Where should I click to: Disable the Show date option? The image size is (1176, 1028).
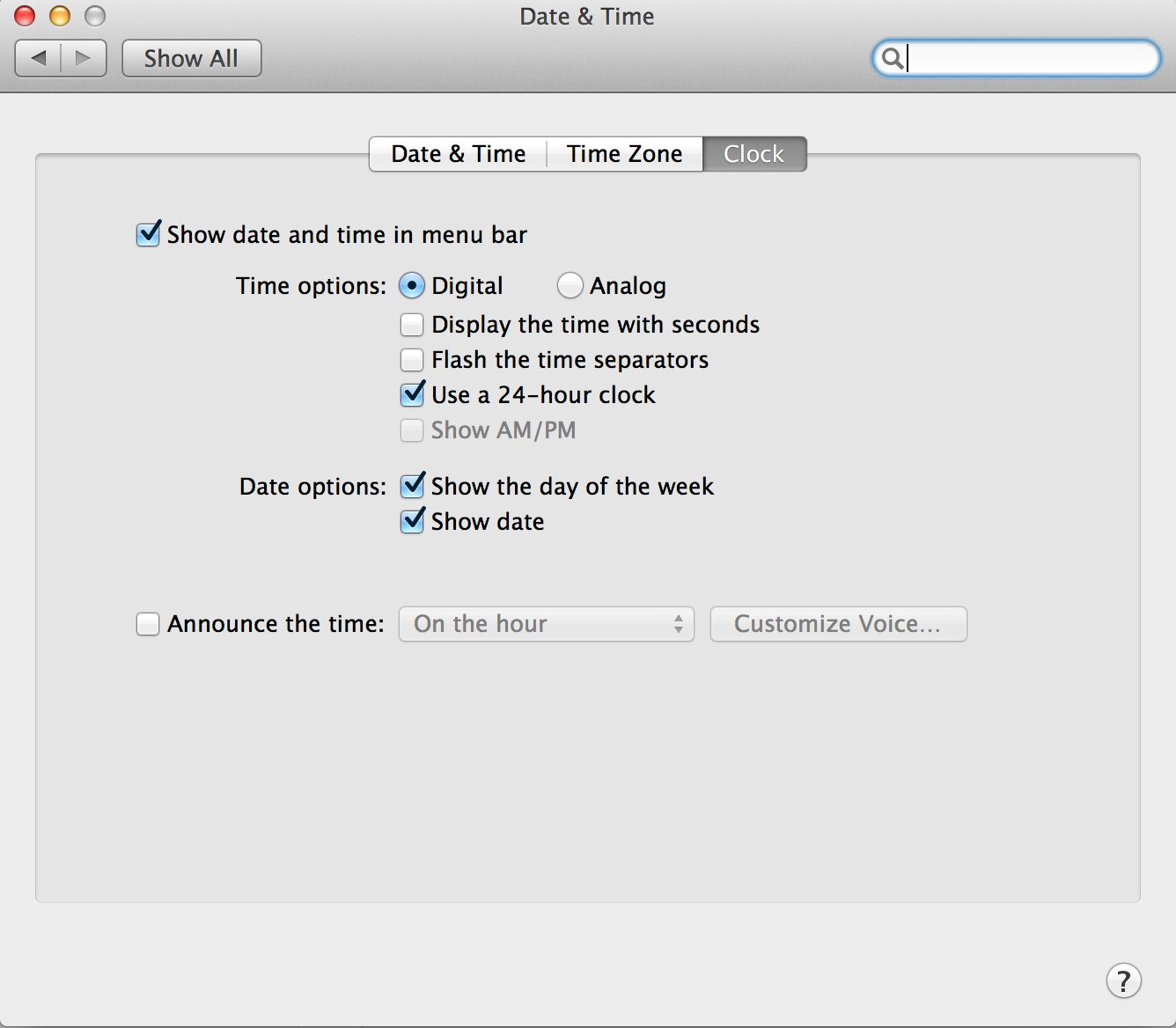click(x=412, y=521)
